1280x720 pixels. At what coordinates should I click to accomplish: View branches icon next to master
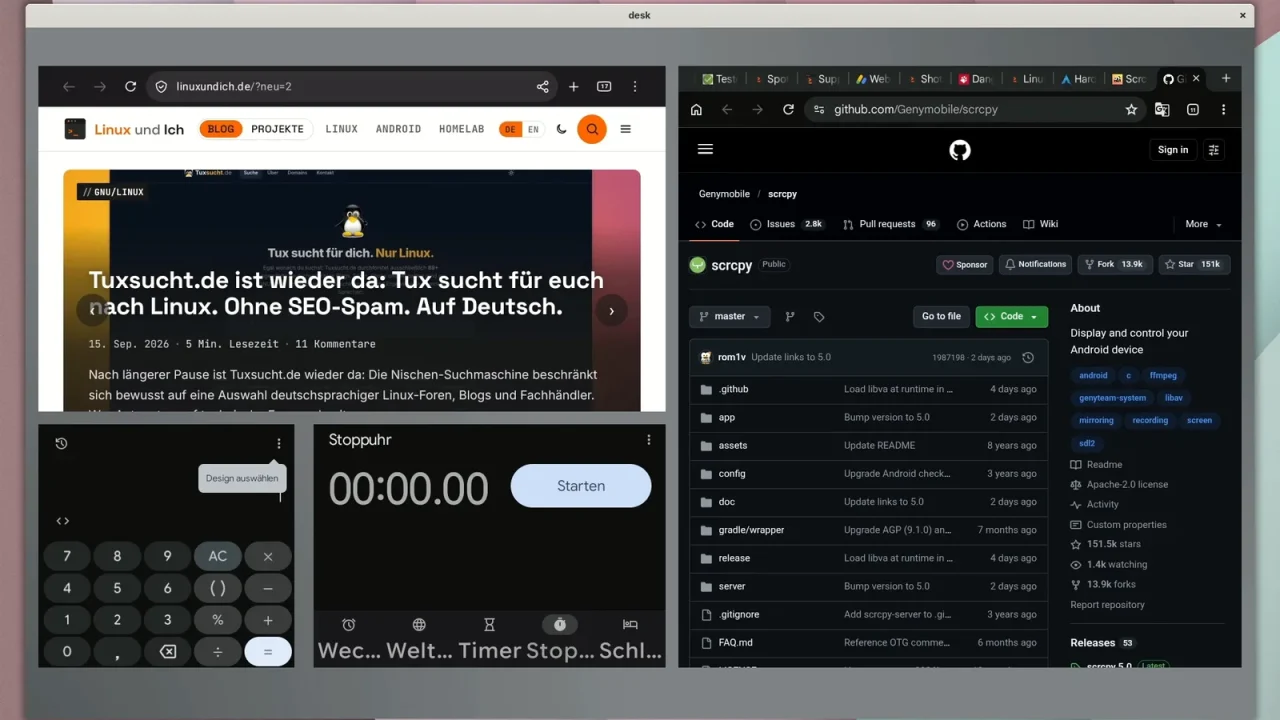[790, 317]
